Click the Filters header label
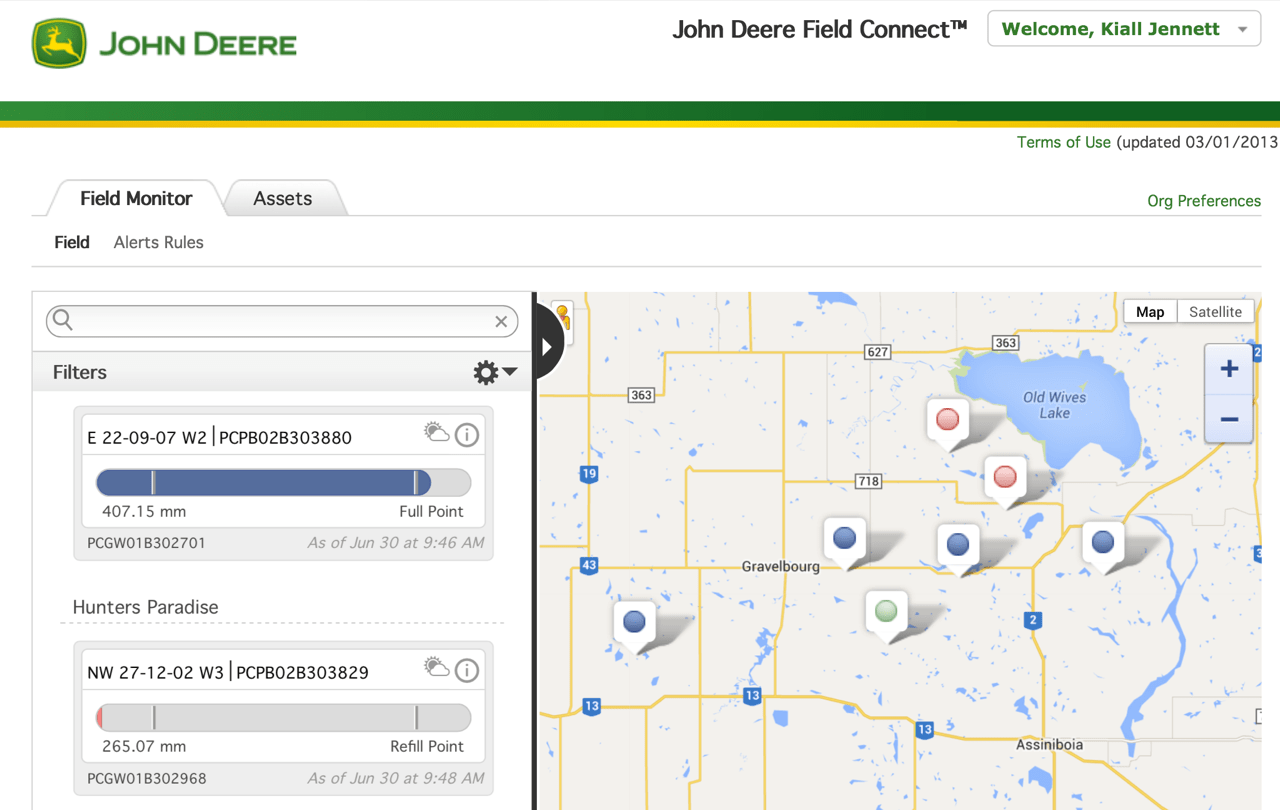The width and height of the screenshot is (1280, 810). tap(80, 372)
